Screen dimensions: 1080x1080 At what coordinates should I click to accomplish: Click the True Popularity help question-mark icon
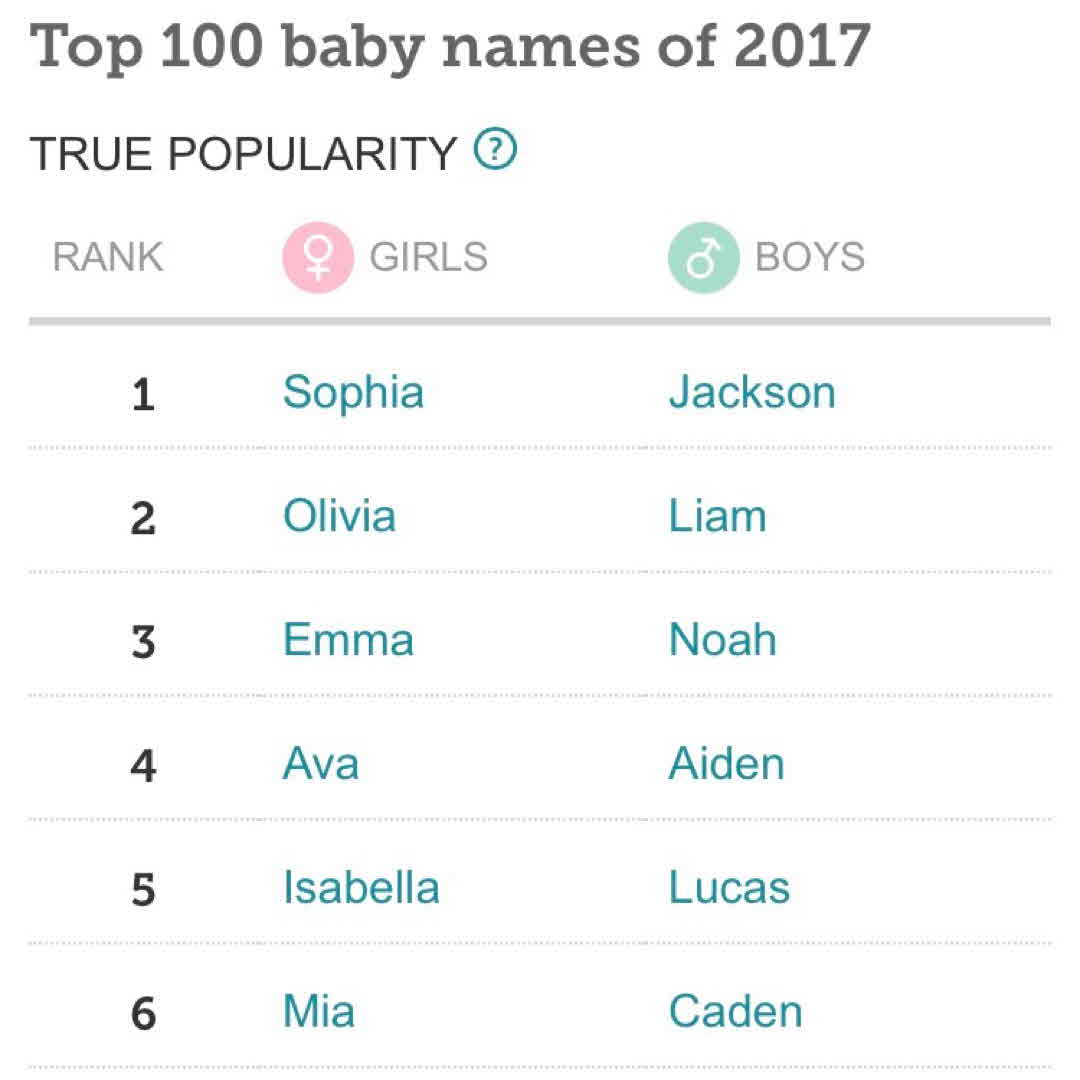495,151
